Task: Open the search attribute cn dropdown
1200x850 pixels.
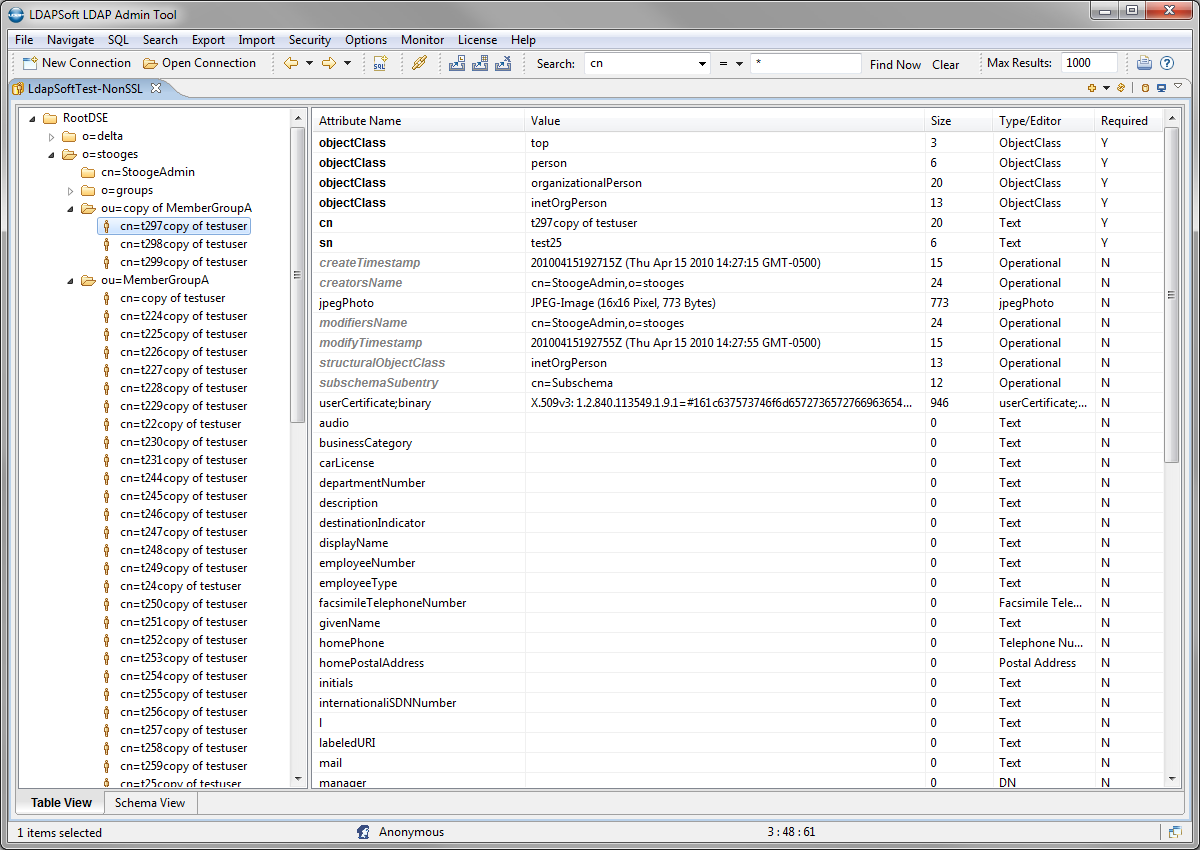Action: (x=702, y=64)
